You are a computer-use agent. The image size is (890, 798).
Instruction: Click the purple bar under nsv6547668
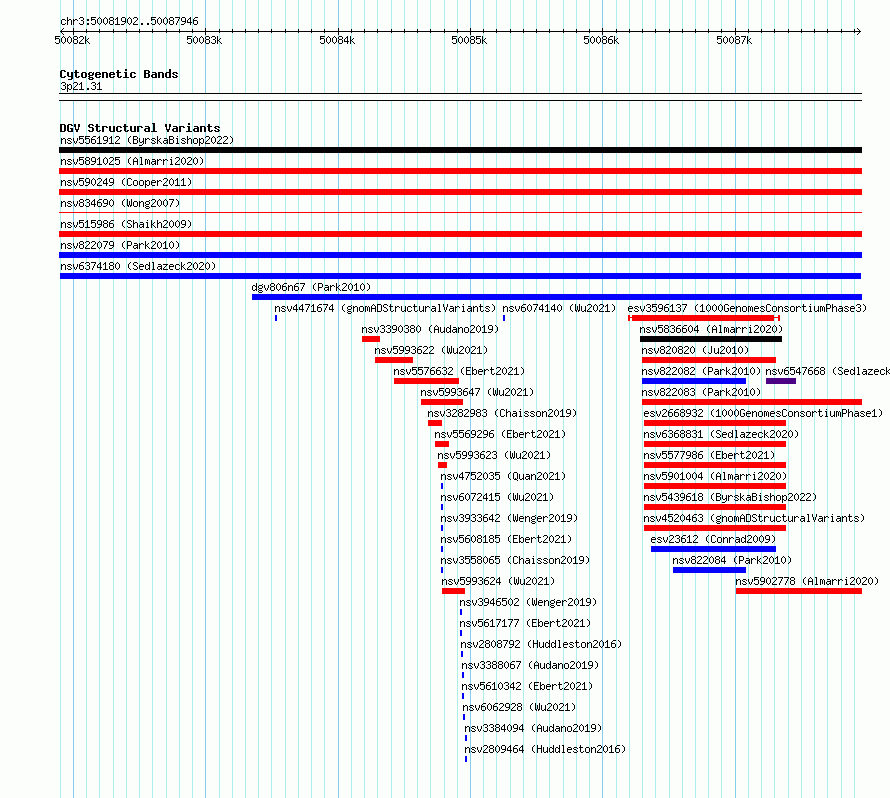(x=781, y=381)
